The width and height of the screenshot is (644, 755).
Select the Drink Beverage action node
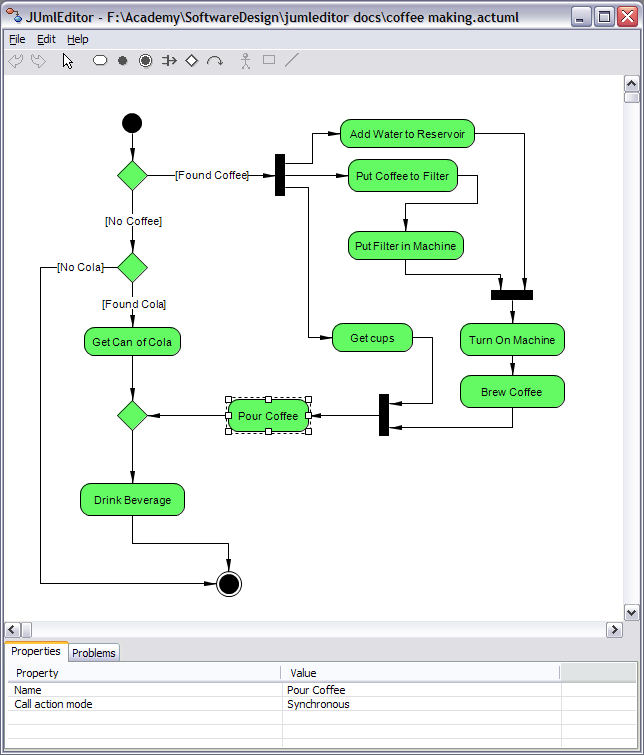pyautogui.click(x=132, y=500)
